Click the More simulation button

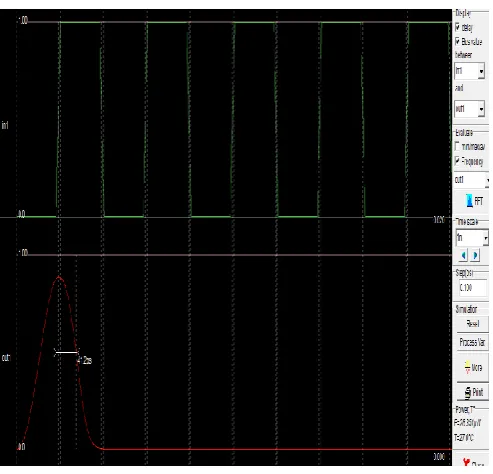pos(473,368)
